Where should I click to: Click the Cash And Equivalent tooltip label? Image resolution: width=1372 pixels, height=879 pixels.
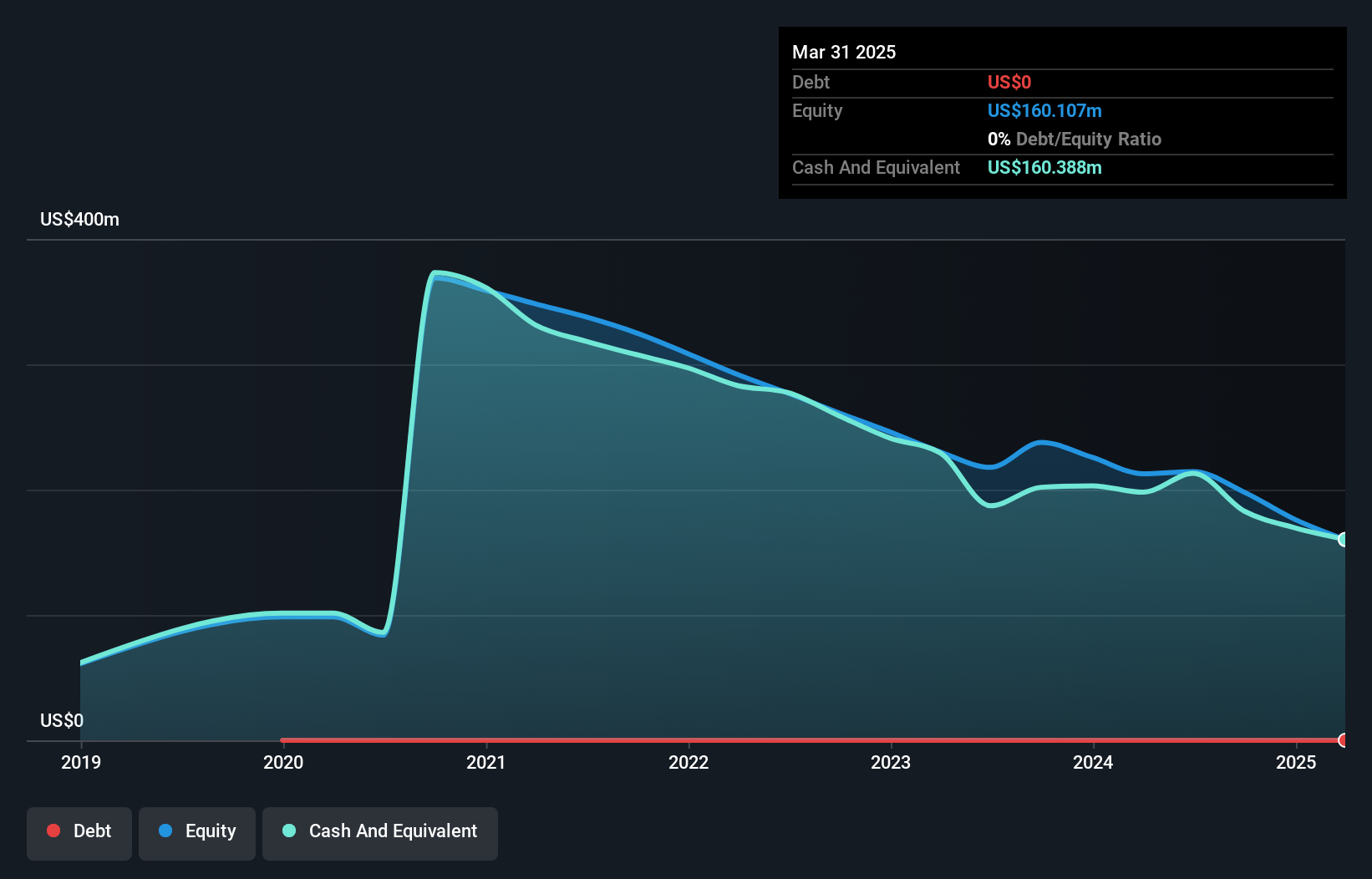876,167
